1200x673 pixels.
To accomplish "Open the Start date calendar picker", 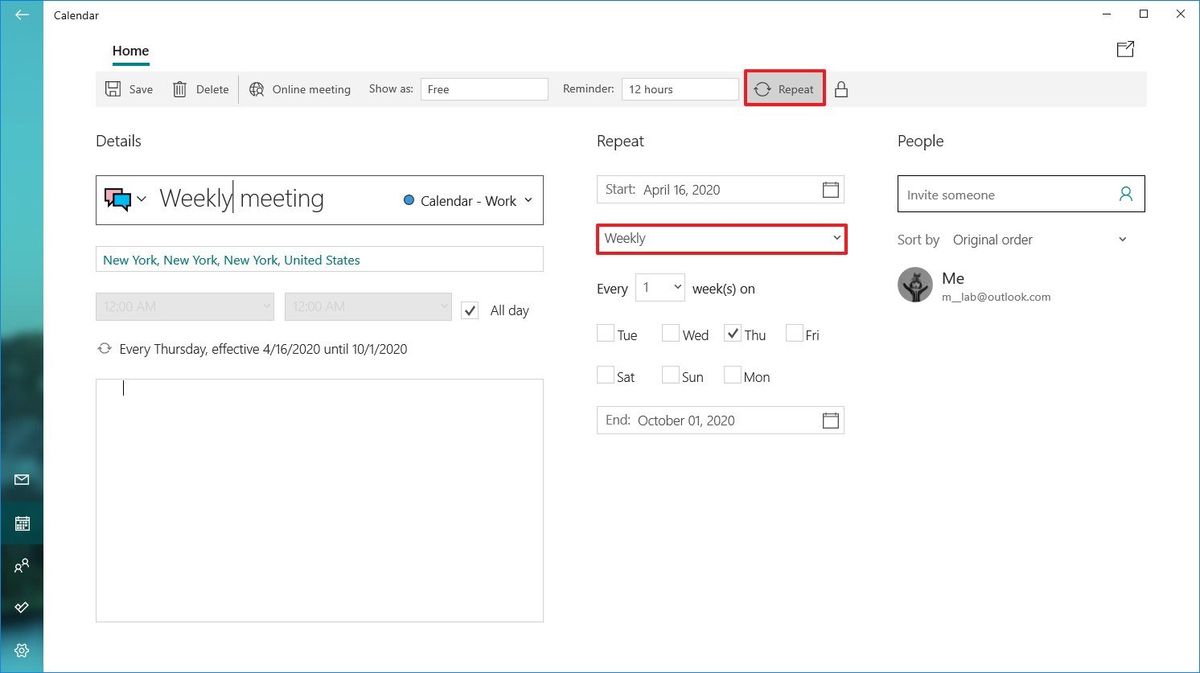I will 830,190.
